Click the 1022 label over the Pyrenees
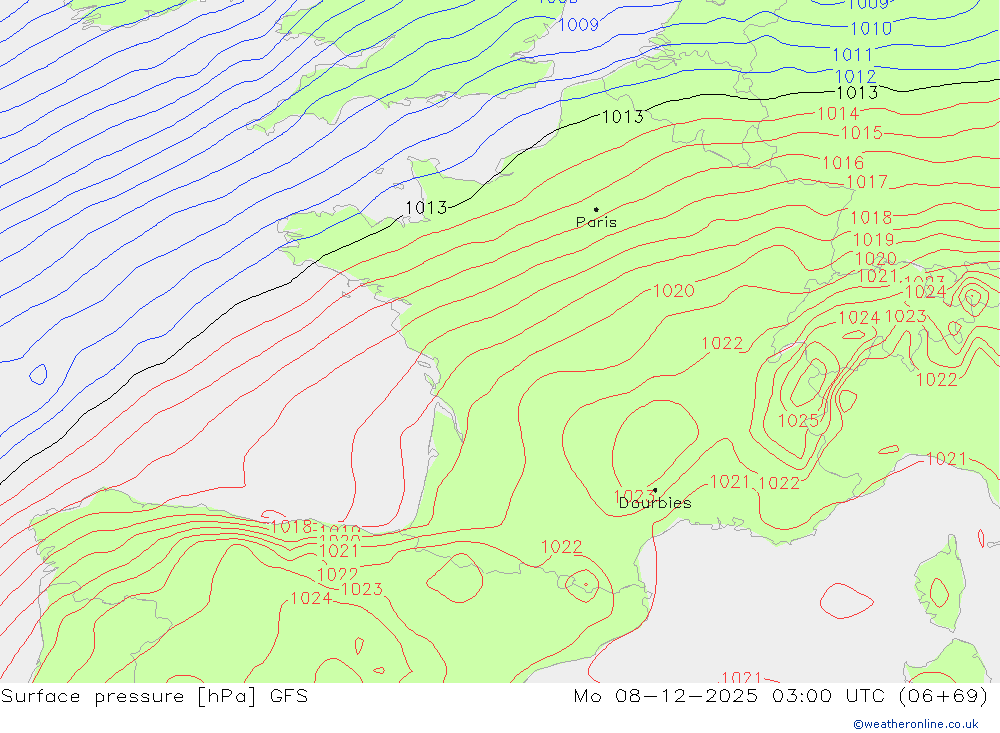Screen dimensions: 1000x733 click(x=561, y=547)
